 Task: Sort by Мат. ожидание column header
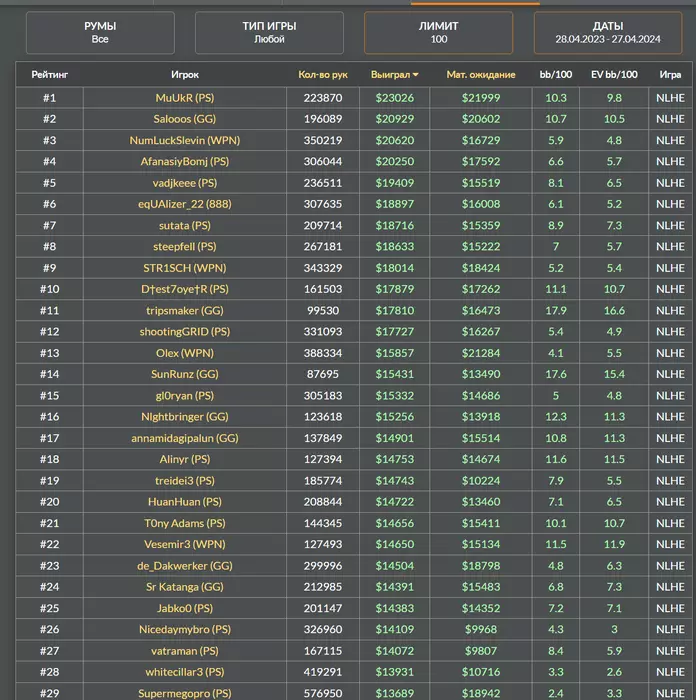click(x=481, y=75)
